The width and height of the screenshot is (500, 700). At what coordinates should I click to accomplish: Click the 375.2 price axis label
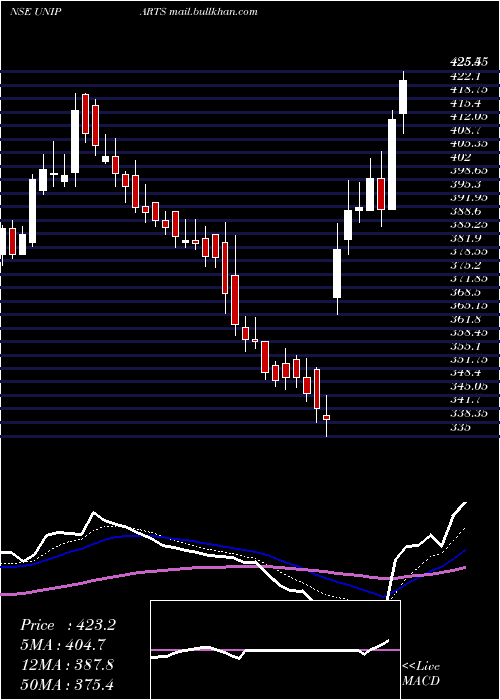(x=465, y=265)
